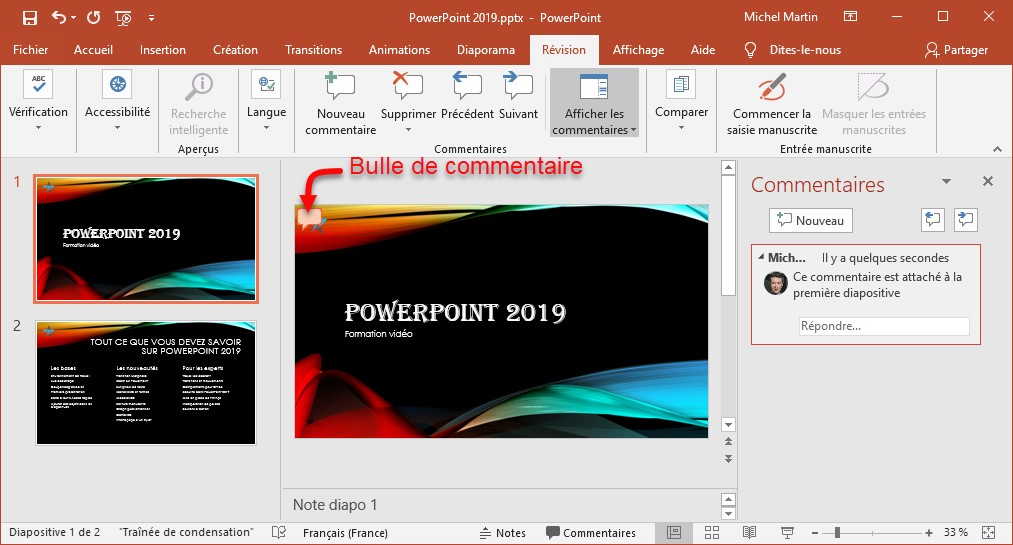Start ink with Commencer la saisie manuscrite
The image size is (1013, 545).
tap(771, 90)
